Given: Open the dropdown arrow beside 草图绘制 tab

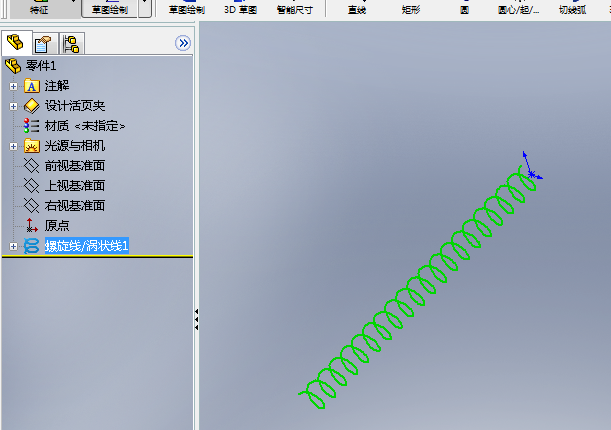Looking at the screenshot, I should pyautogui.click(x=145, y=8).
